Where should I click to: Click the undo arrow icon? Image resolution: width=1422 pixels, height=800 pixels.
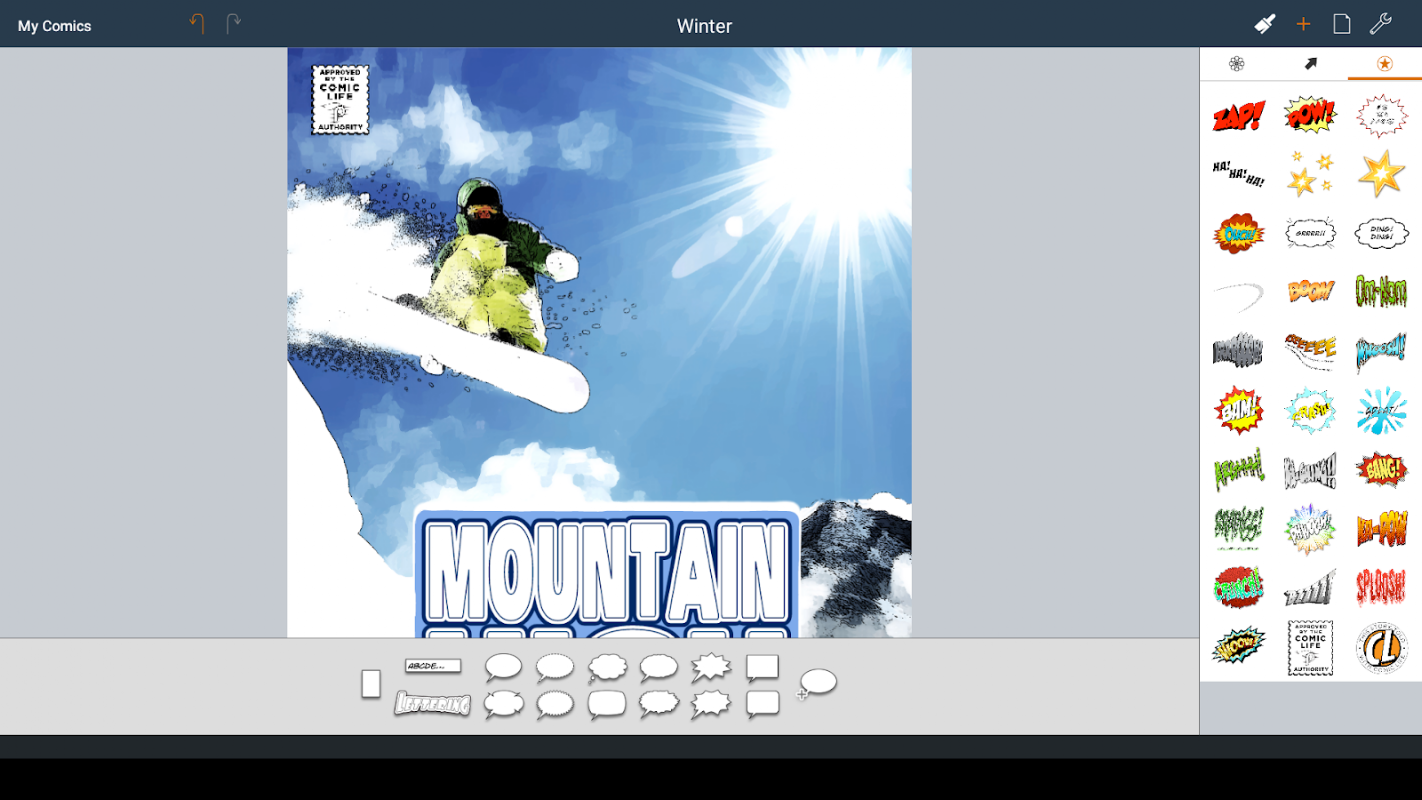click(x=197, y=24)
